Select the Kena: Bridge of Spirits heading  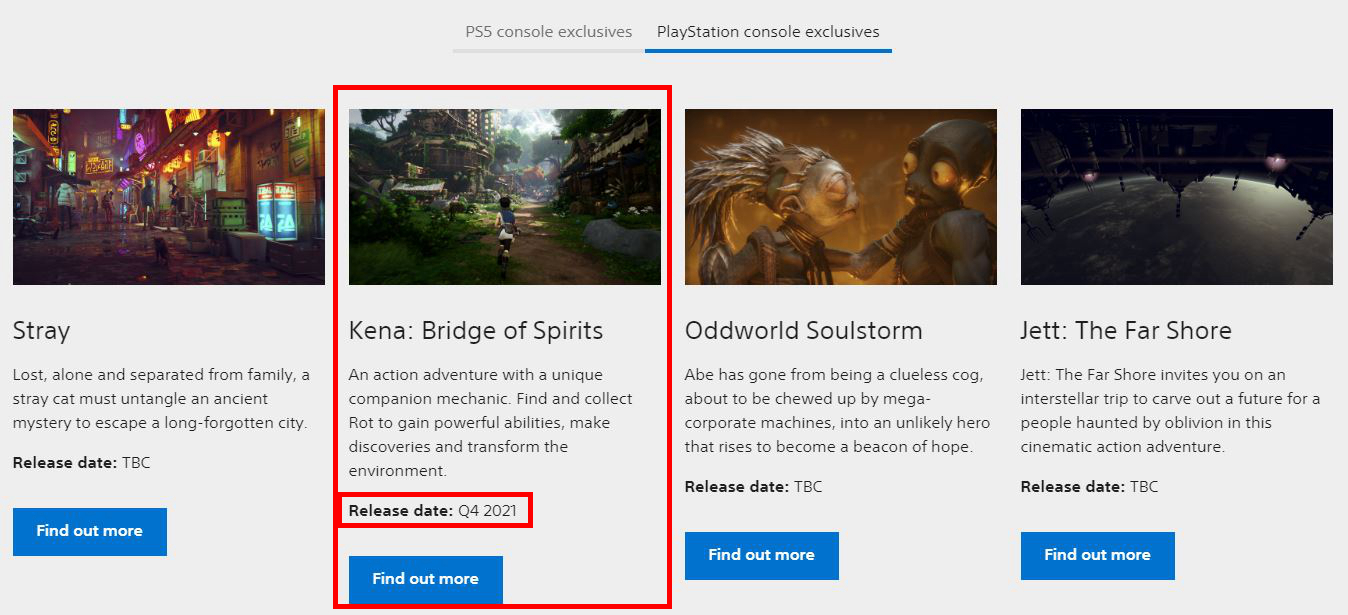pyautogui.click(x=476, y=331)
